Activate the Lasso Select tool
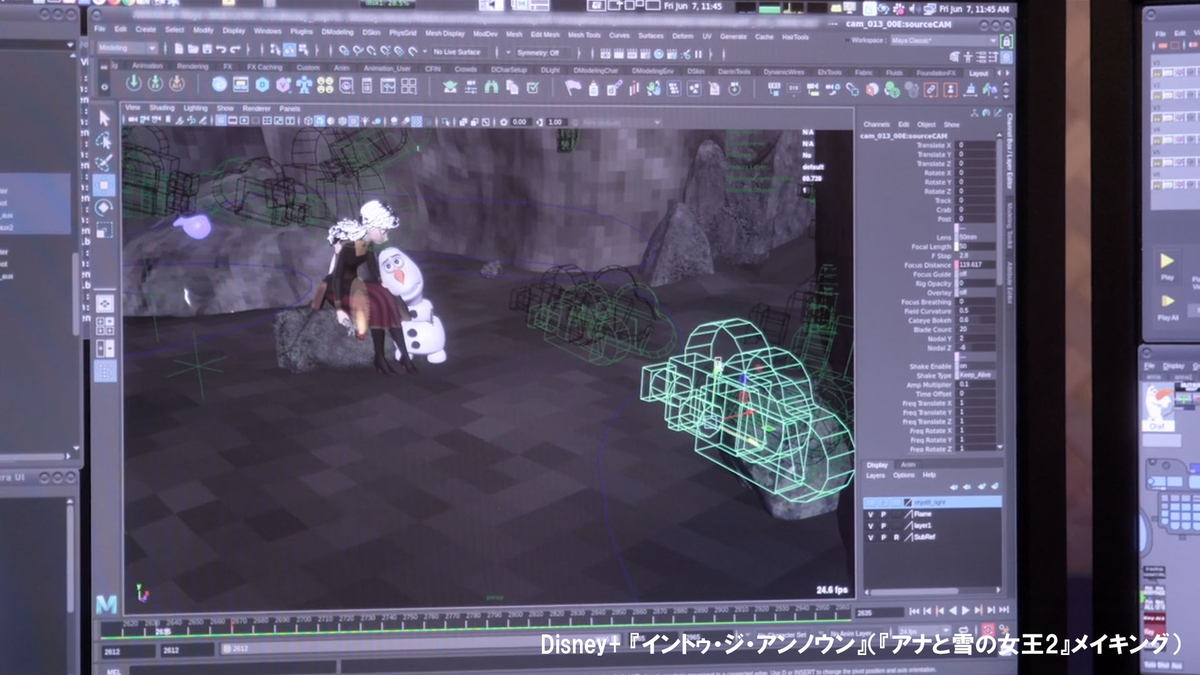 105,140
